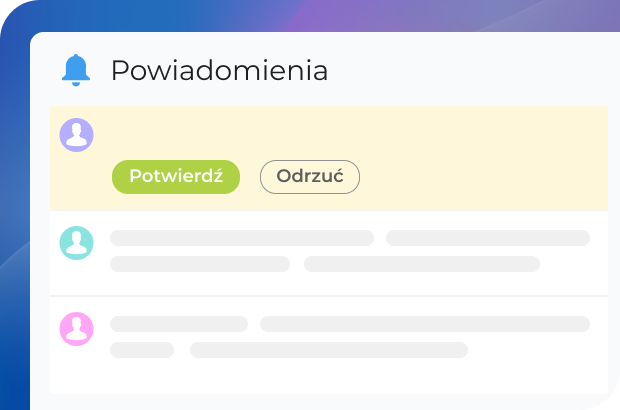Click short top placeholder bar beside pink avatar

[179, 324]
